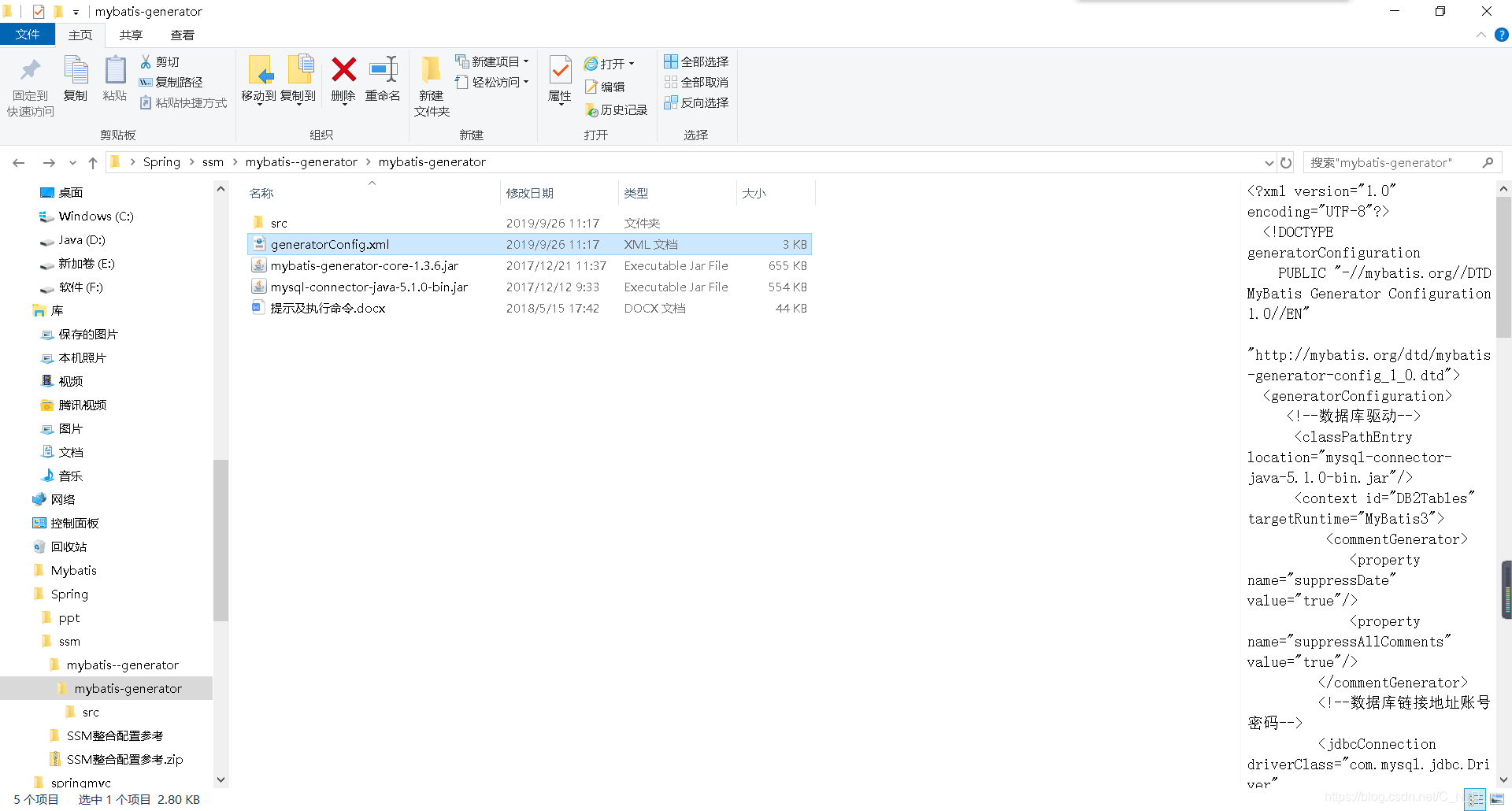Switch to the Home (主页) ribbon tab
Screen dimensions: 1512x811
(x=80, y=35)
